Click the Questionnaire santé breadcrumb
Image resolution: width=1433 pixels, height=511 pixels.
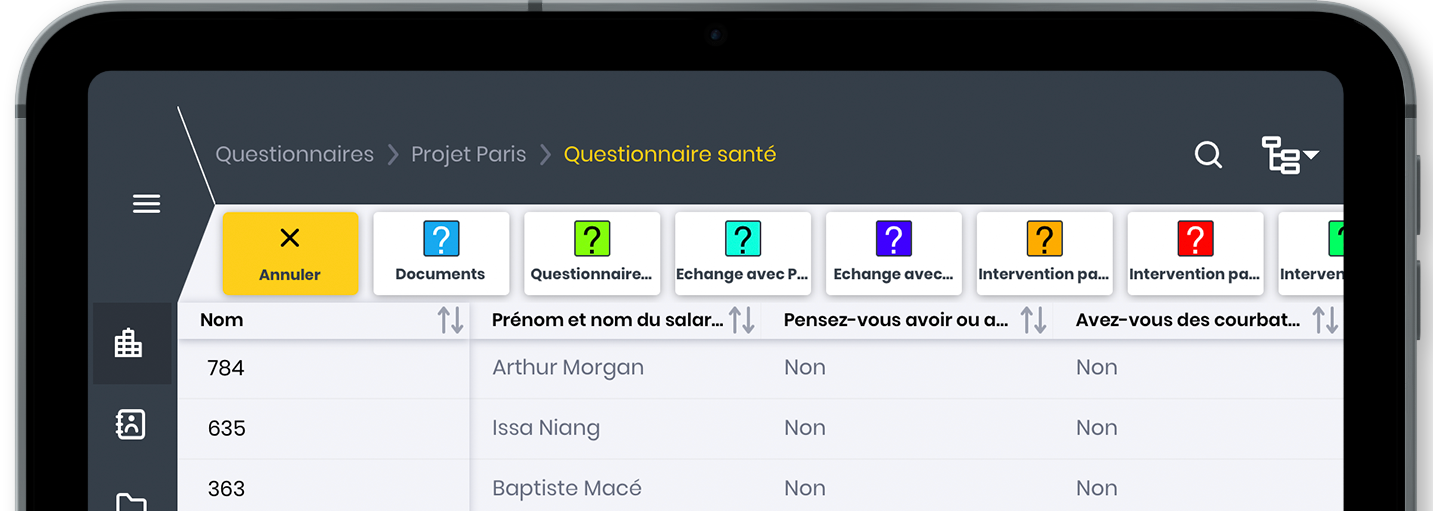tap(670, 155)
